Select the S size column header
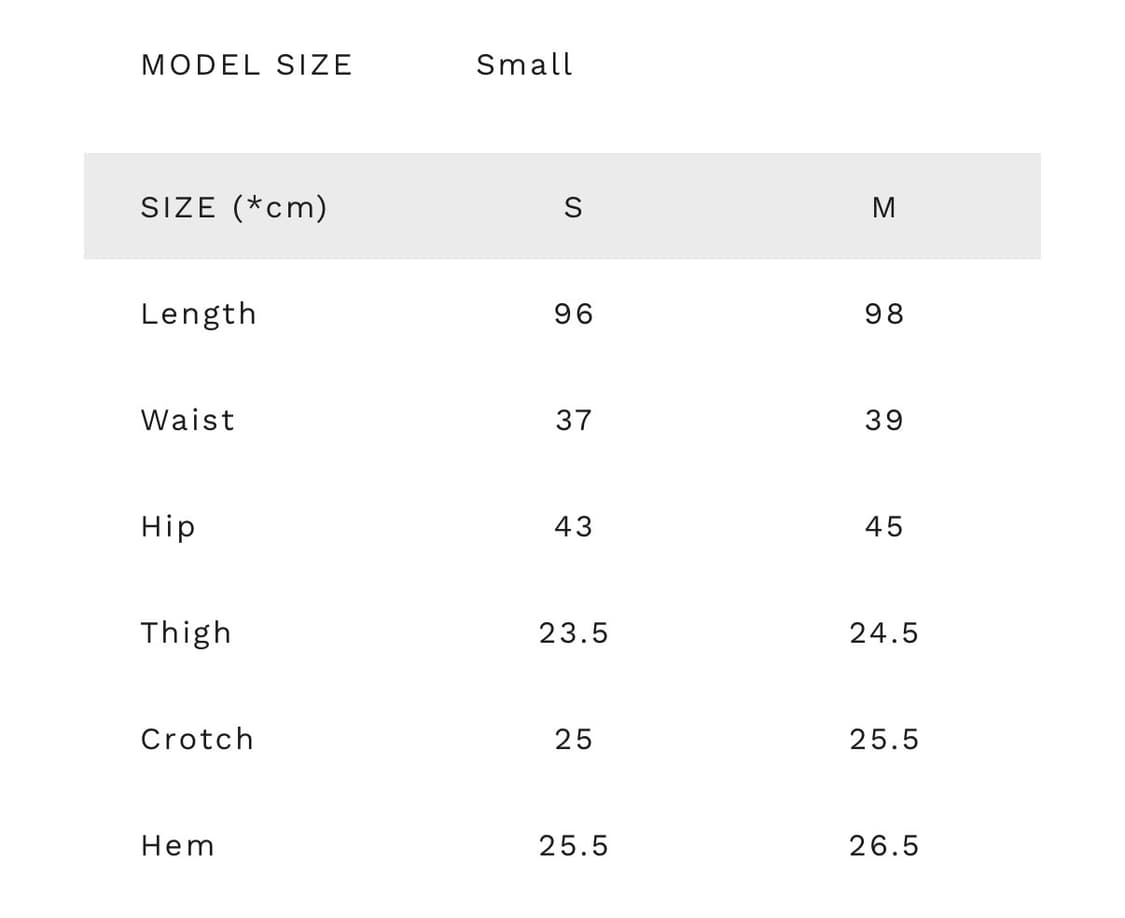Screen dimensions: 1125x918 [x=573, y=207]
